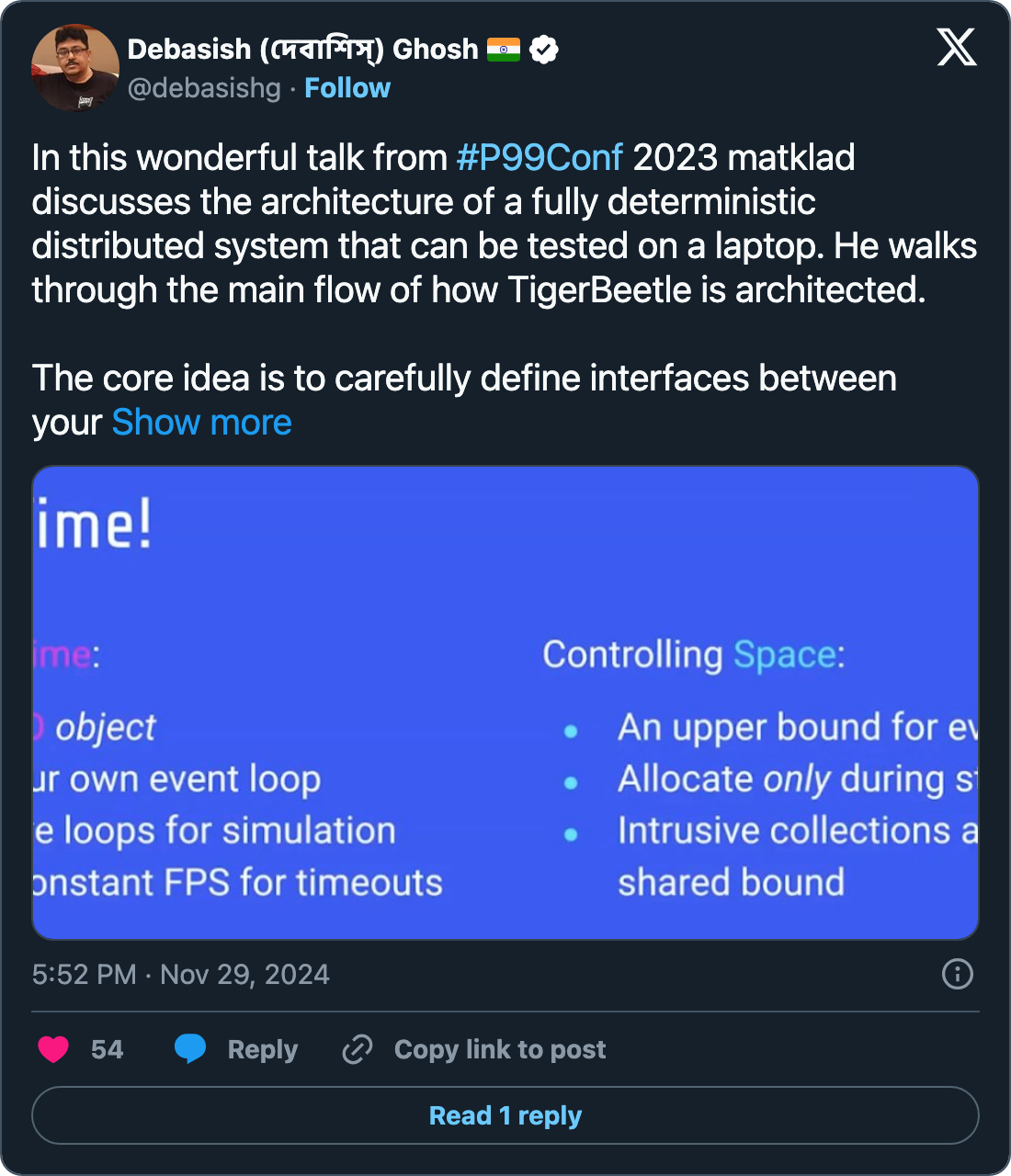Open the info circle icon

coord(957,974)
